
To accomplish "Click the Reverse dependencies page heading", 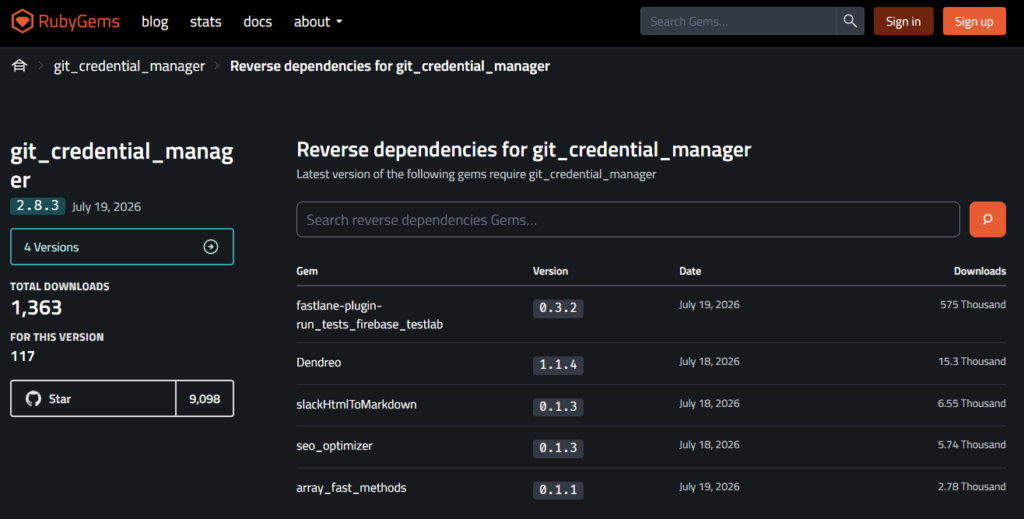I will (524, 149).
